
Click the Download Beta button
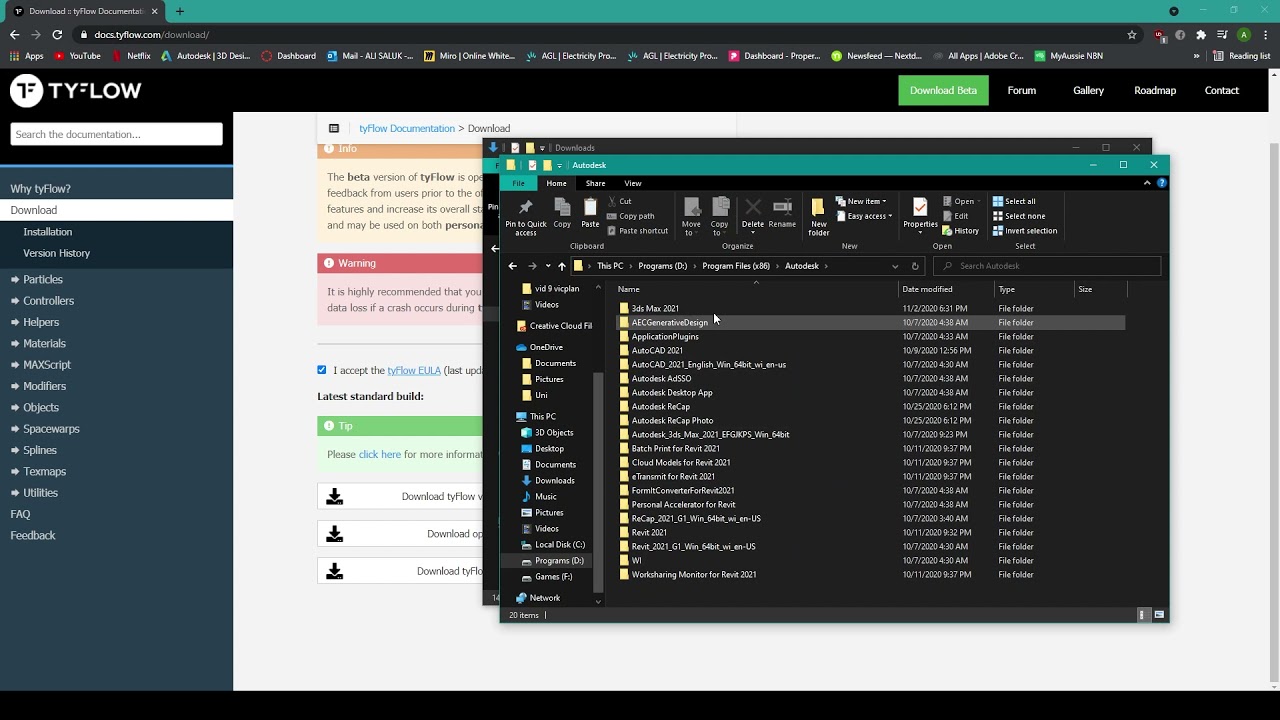pos(943,90)
